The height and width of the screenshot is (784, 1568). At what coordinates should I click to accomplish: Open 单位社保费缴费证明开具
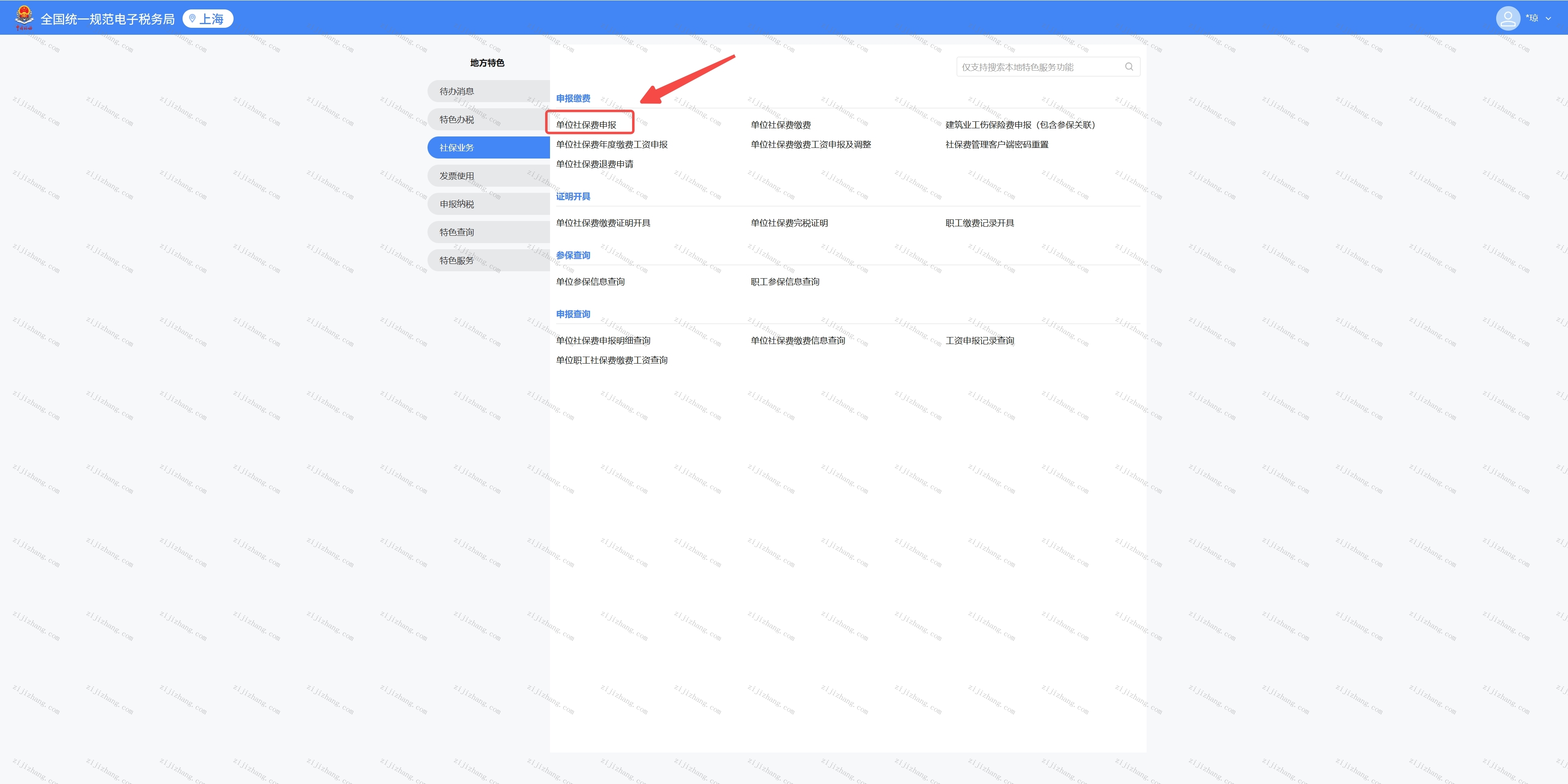[x=603, y=223]
